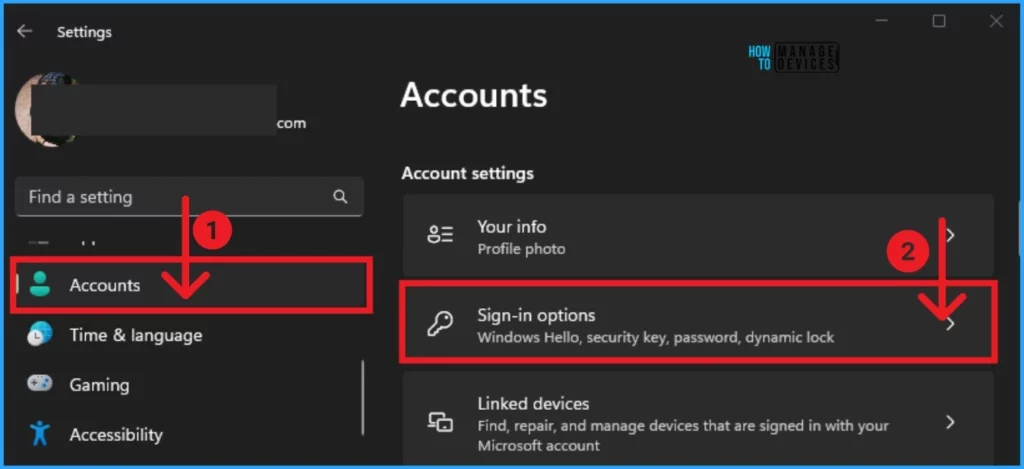Click the Linked devices icon
This screenshot has width=1024, height=469.
click(440, 421)
